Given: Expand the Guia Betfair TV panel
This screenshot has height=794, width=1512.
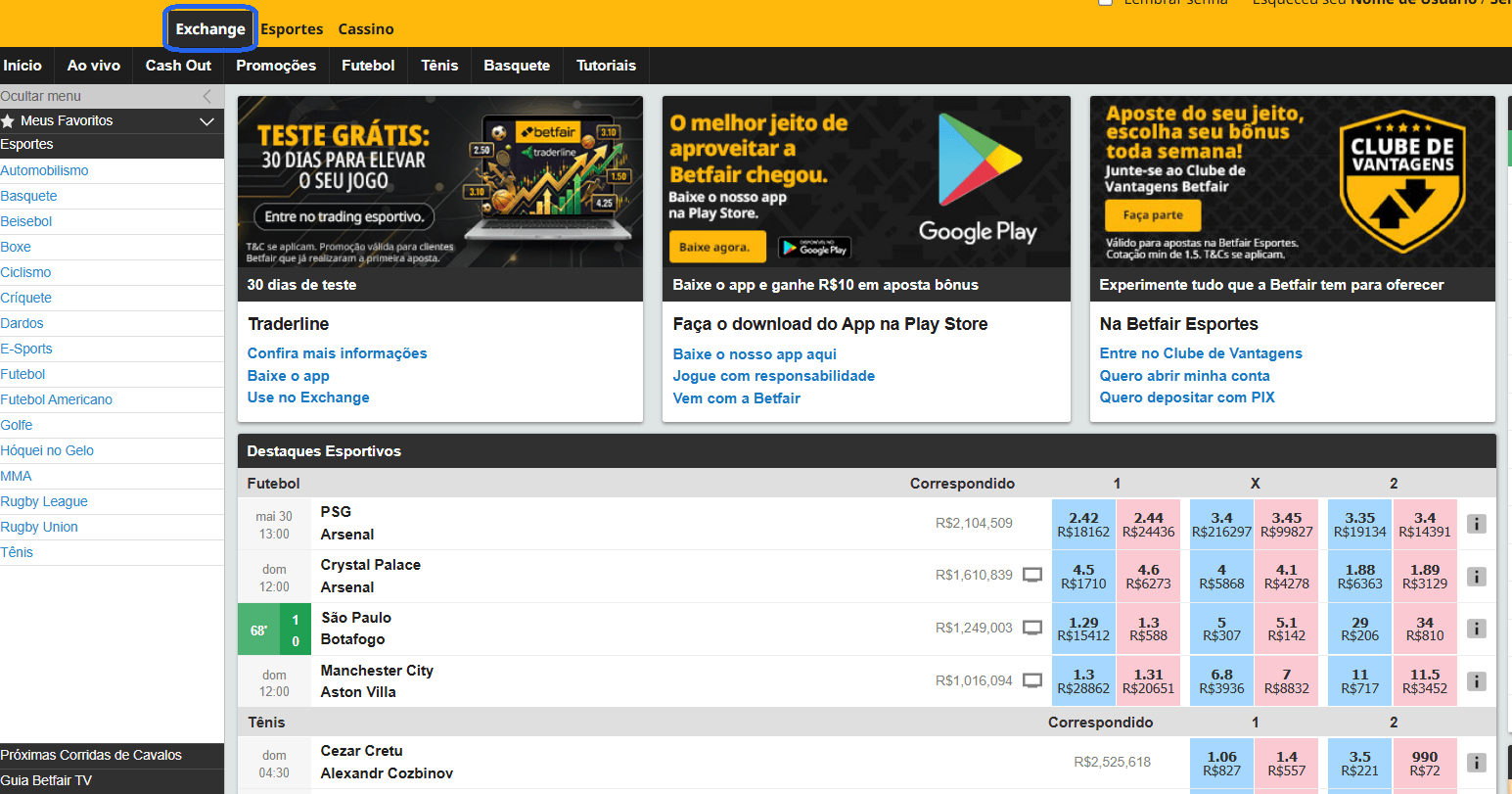Looking at the screenshot, I should click(112, 781).
